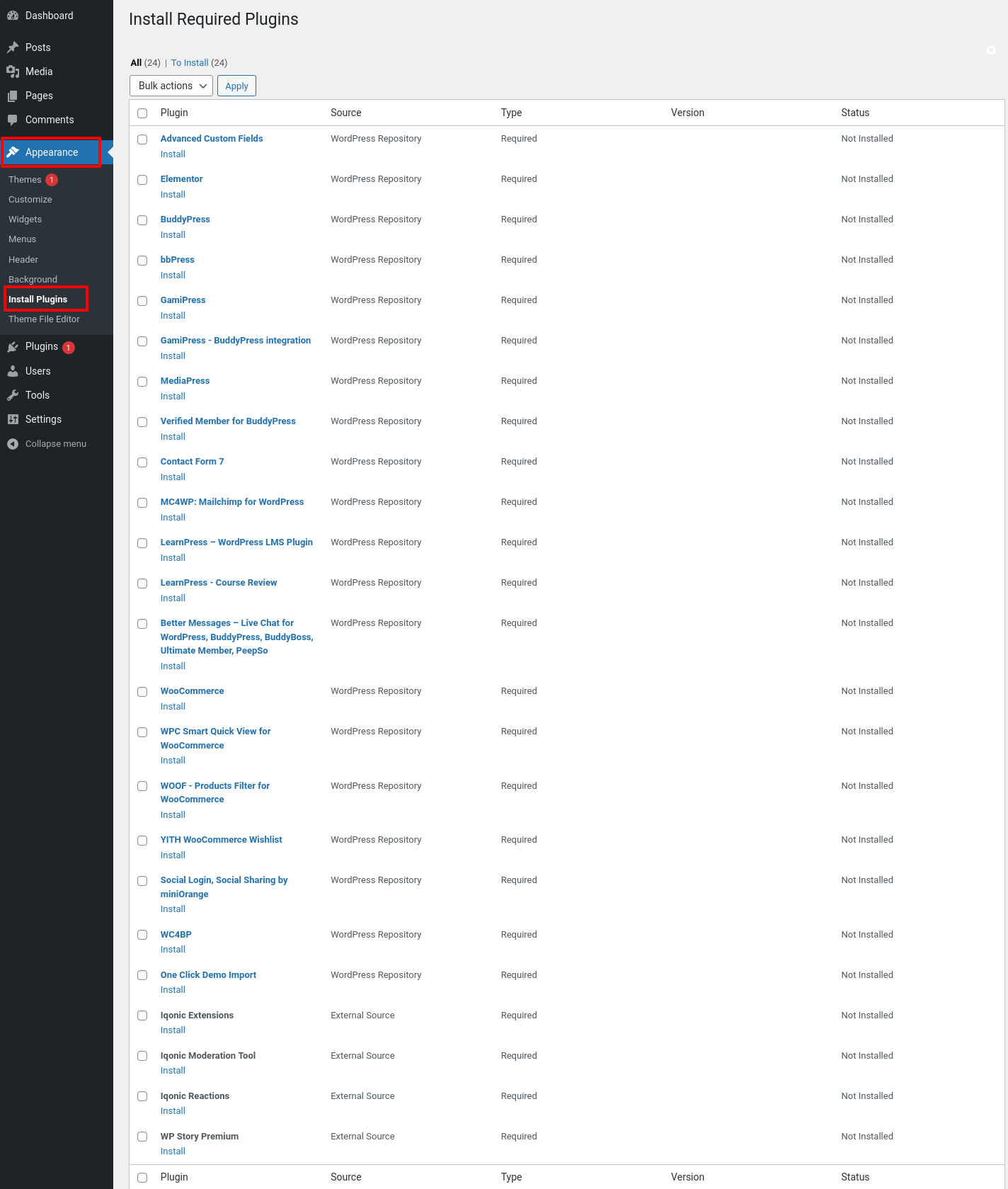Open the WOOF - Products Filter link
Screen dimensions: 1008x1189
click(x=215, y=792)
